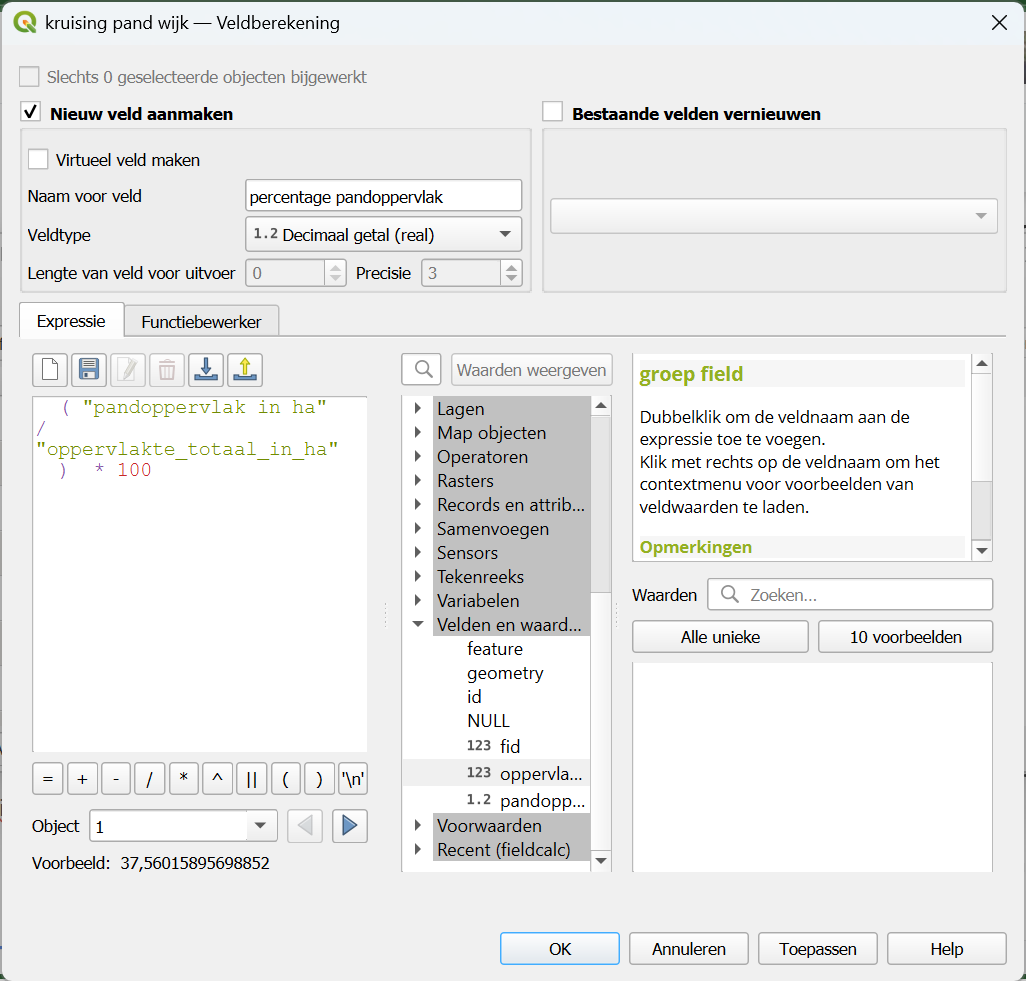
Task: Insert the string concatenation || operator
Action: (251, 779)
